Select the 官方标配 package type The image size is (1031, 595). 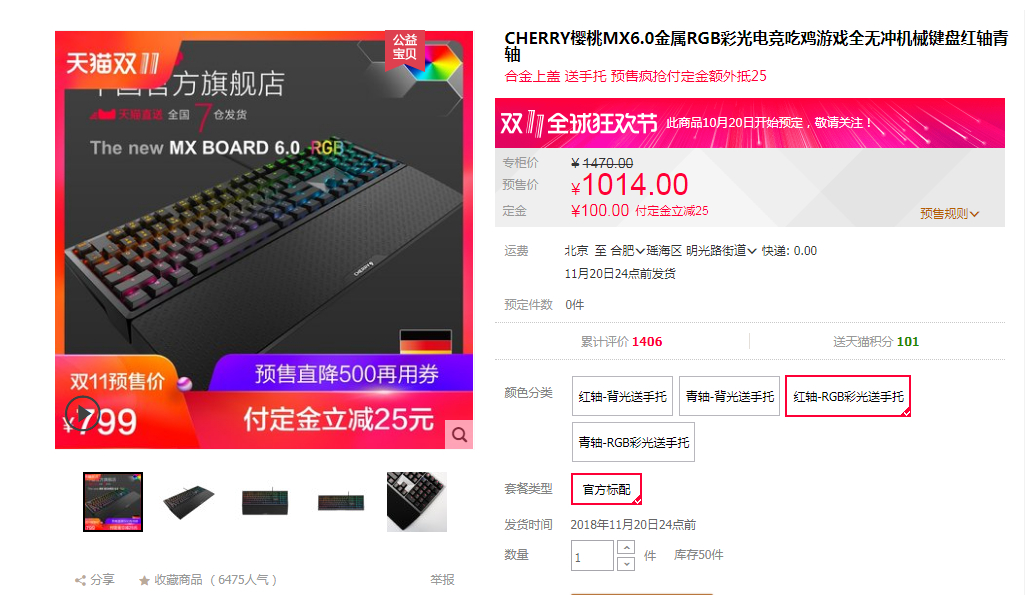pos(606,489)
